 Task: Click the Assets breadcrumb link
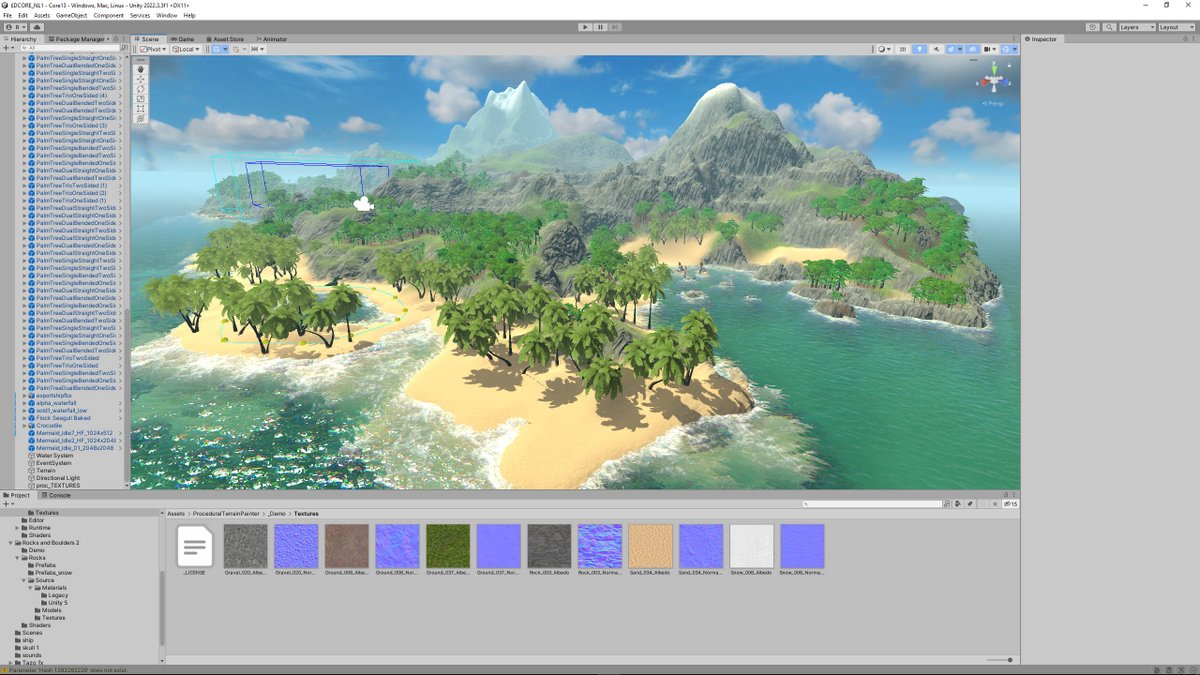pyautogui.click(x=176, y=513)
